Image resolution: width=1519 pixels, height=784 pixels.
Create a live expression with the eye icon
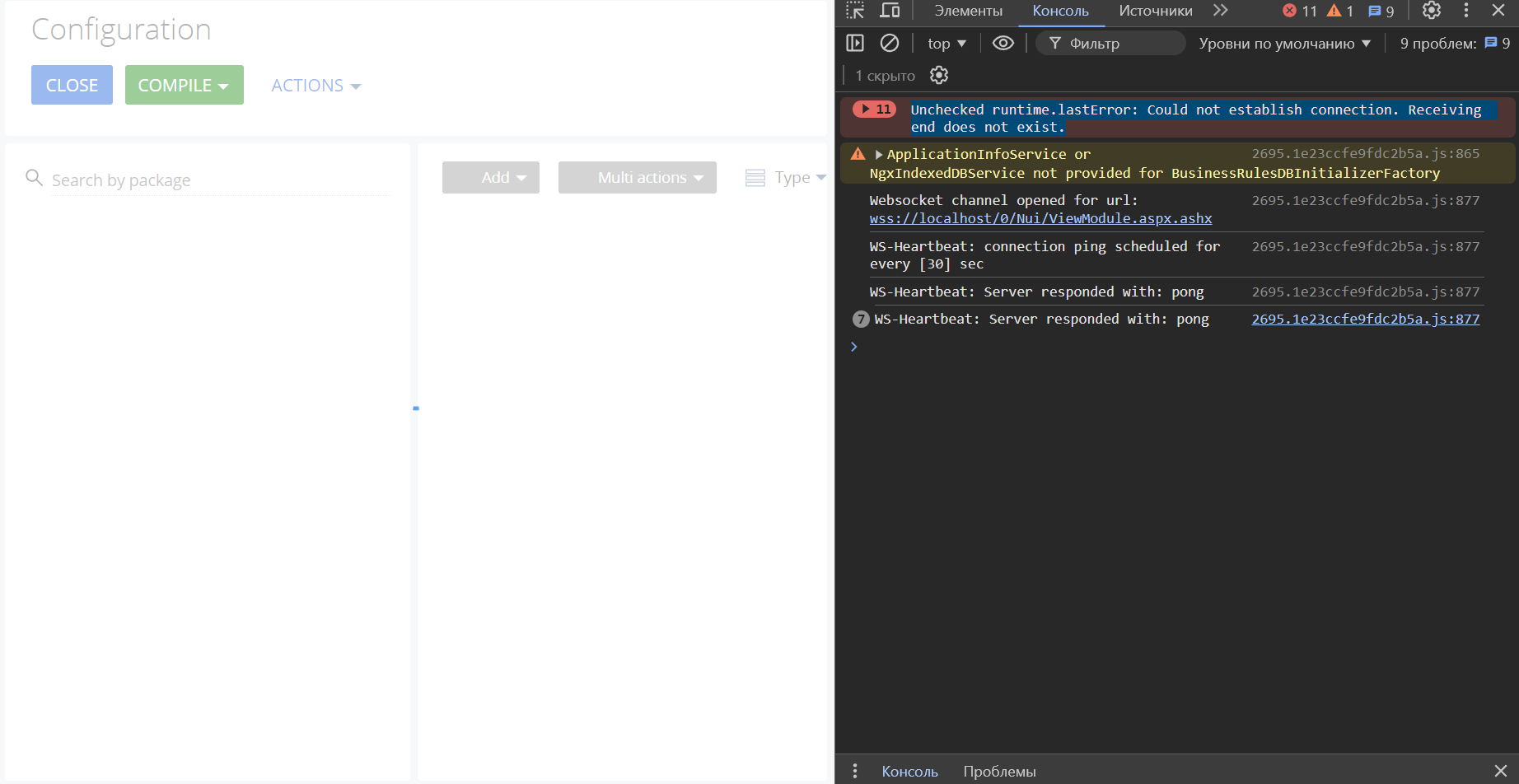click(x=1003, y=43)
